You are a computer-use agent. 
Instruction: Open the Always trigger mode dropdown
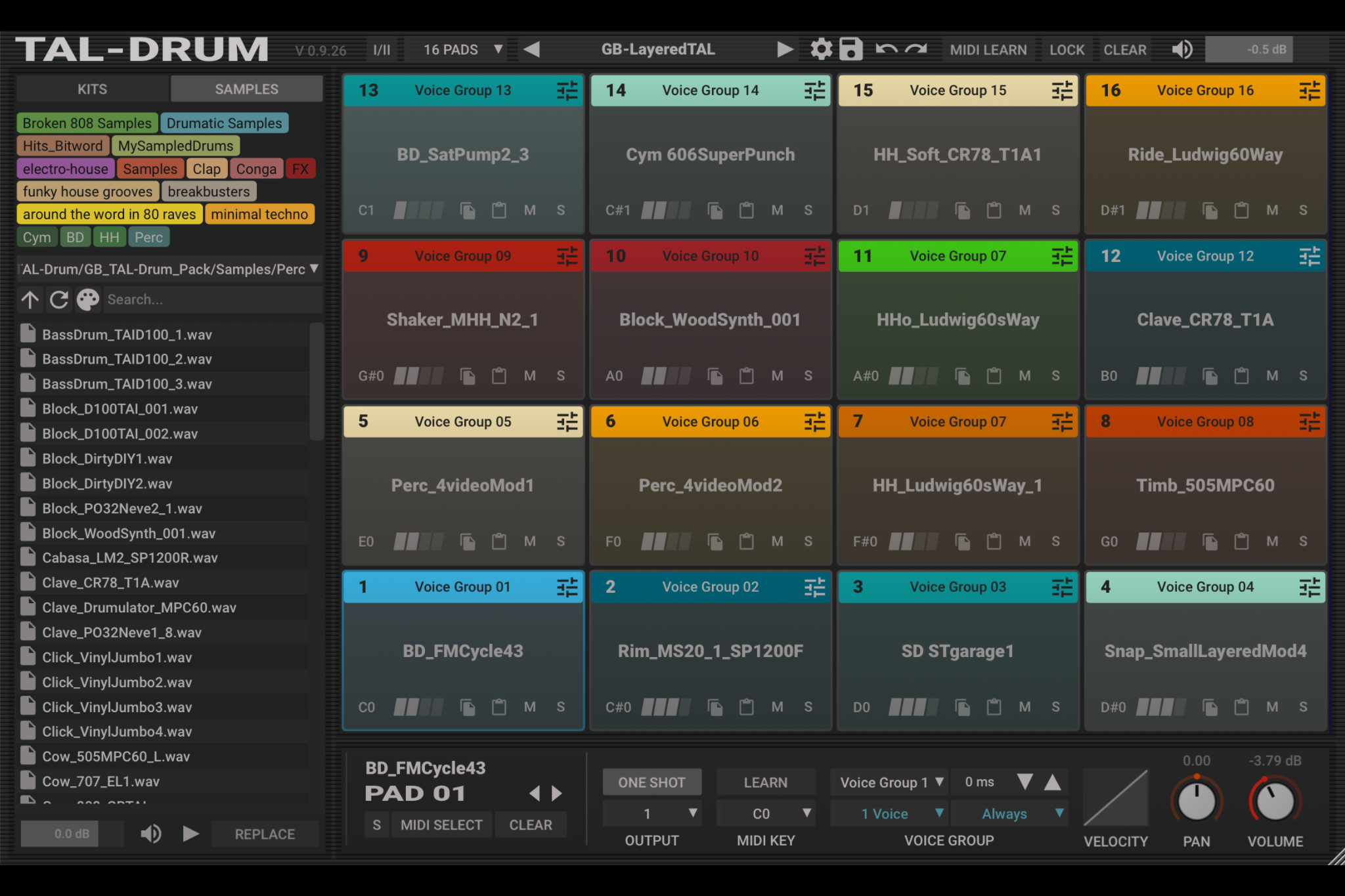point(1010,813)
